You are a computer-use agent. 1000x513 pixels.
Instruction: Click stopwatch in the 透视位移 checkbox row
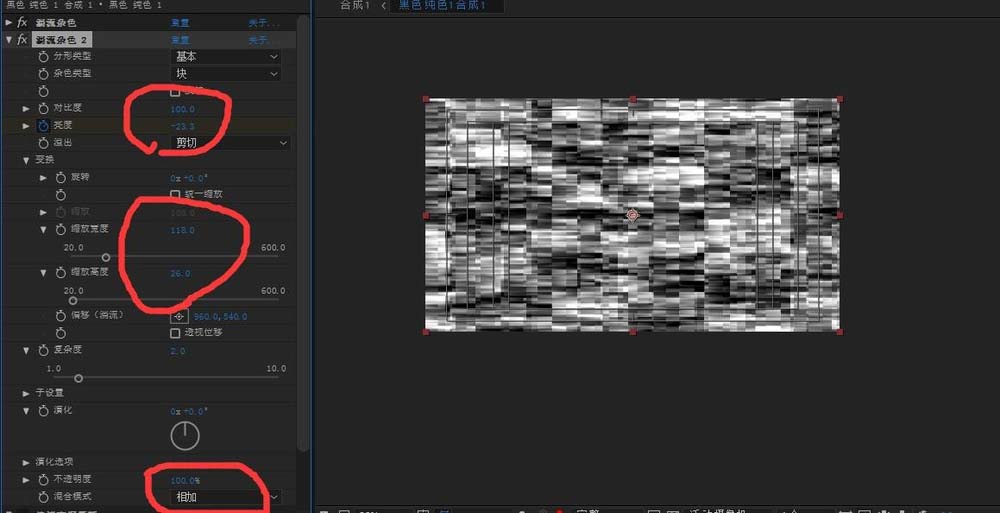(61, 333)
